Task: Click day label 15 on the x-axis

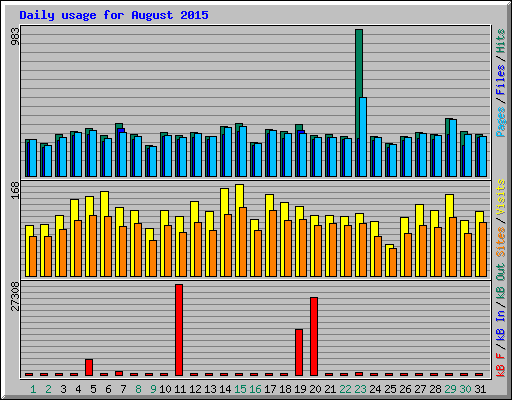Action: 240,389
